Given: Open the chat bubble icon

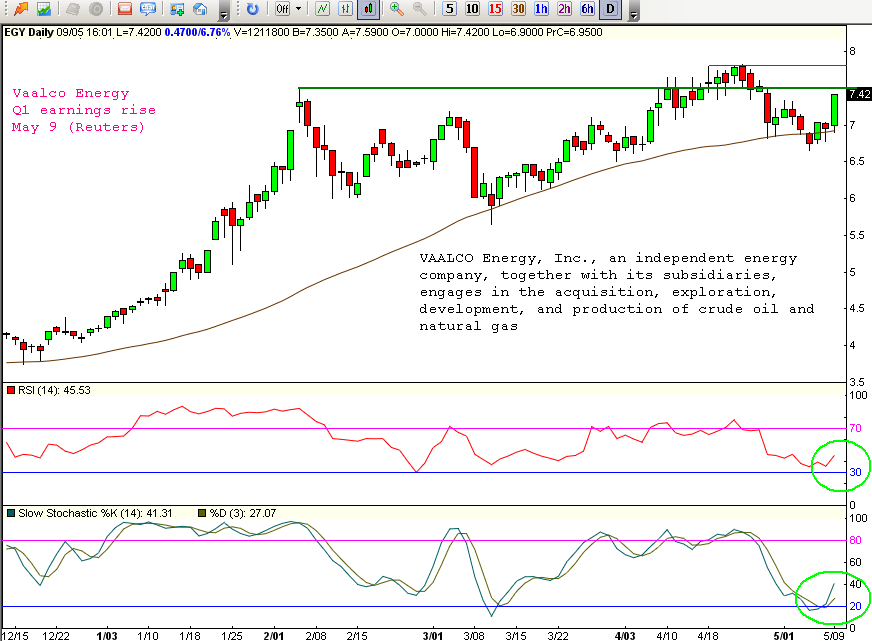Looking at the screenshot, I should pos(147,10).
